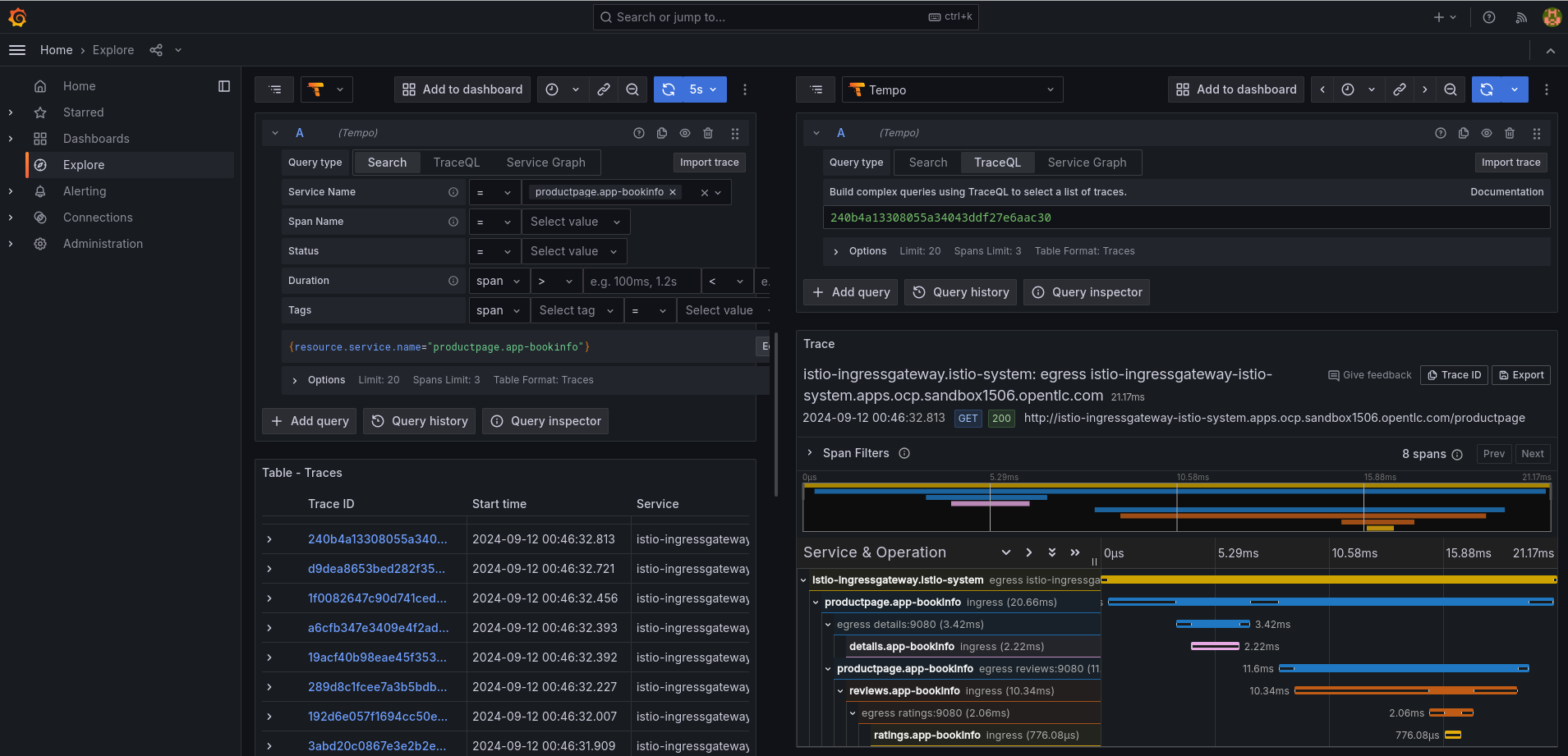Open the 5s refresh interval dropdown
This screenshot has height=756, width=1568.
click(x=704, y=89)
